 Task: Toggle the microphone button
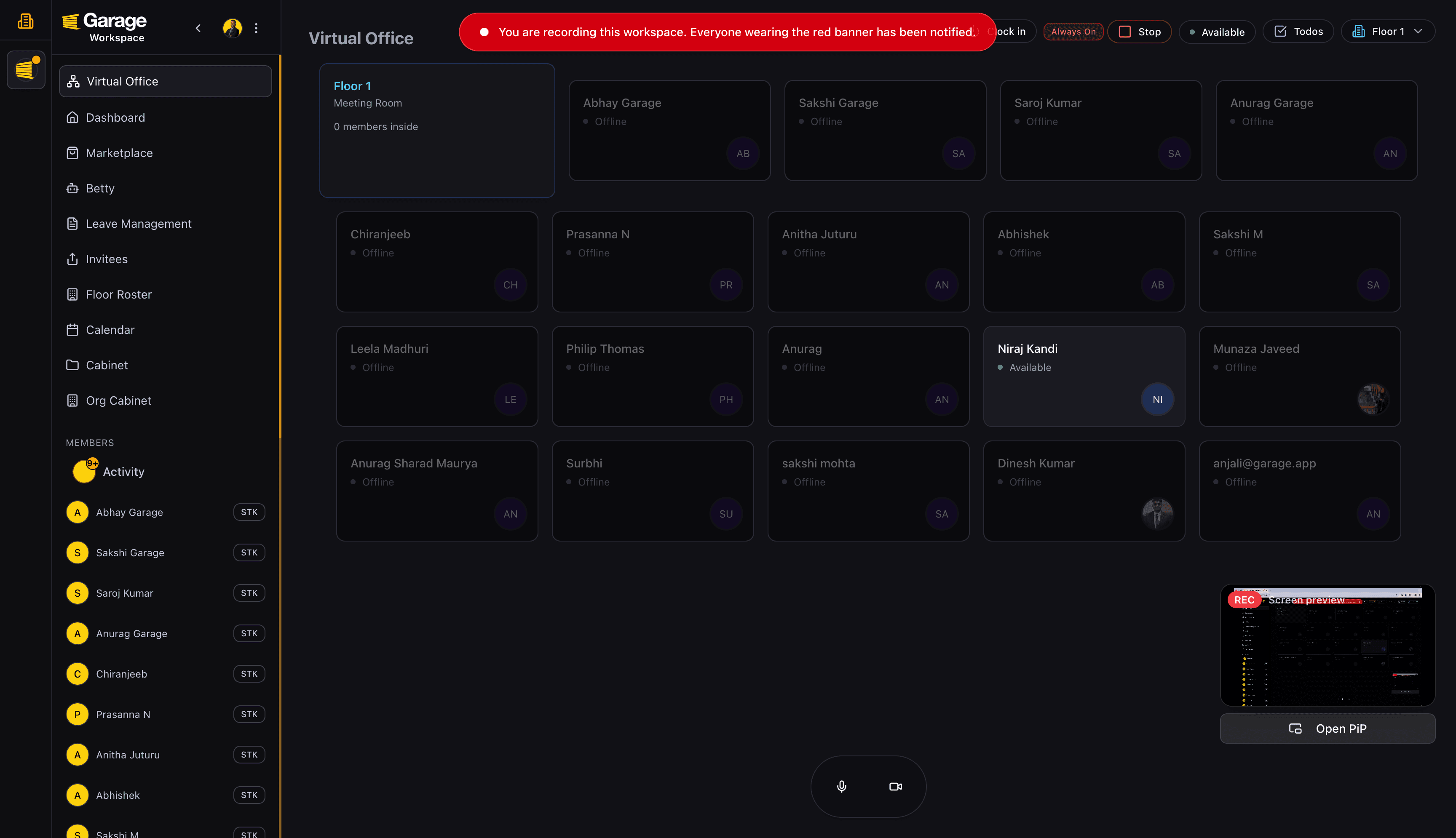pyautogui.click(x=841, y=786)
